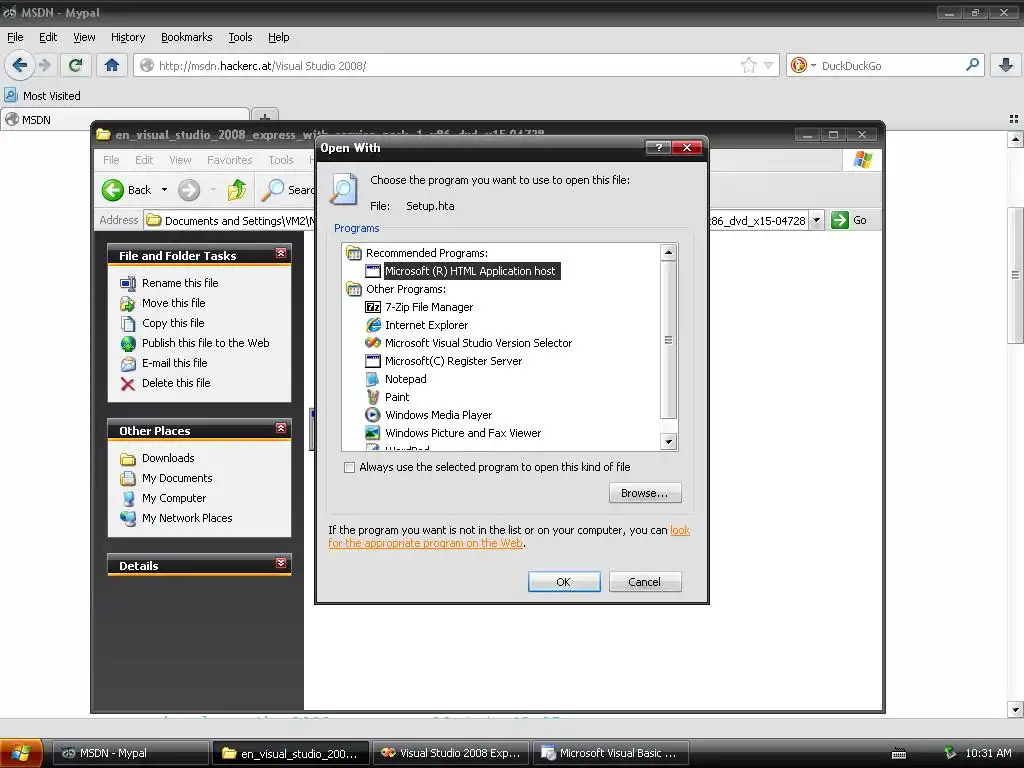Click the browser Forward arrow button
1024x768 pixels.
click(x=44, y=65)
